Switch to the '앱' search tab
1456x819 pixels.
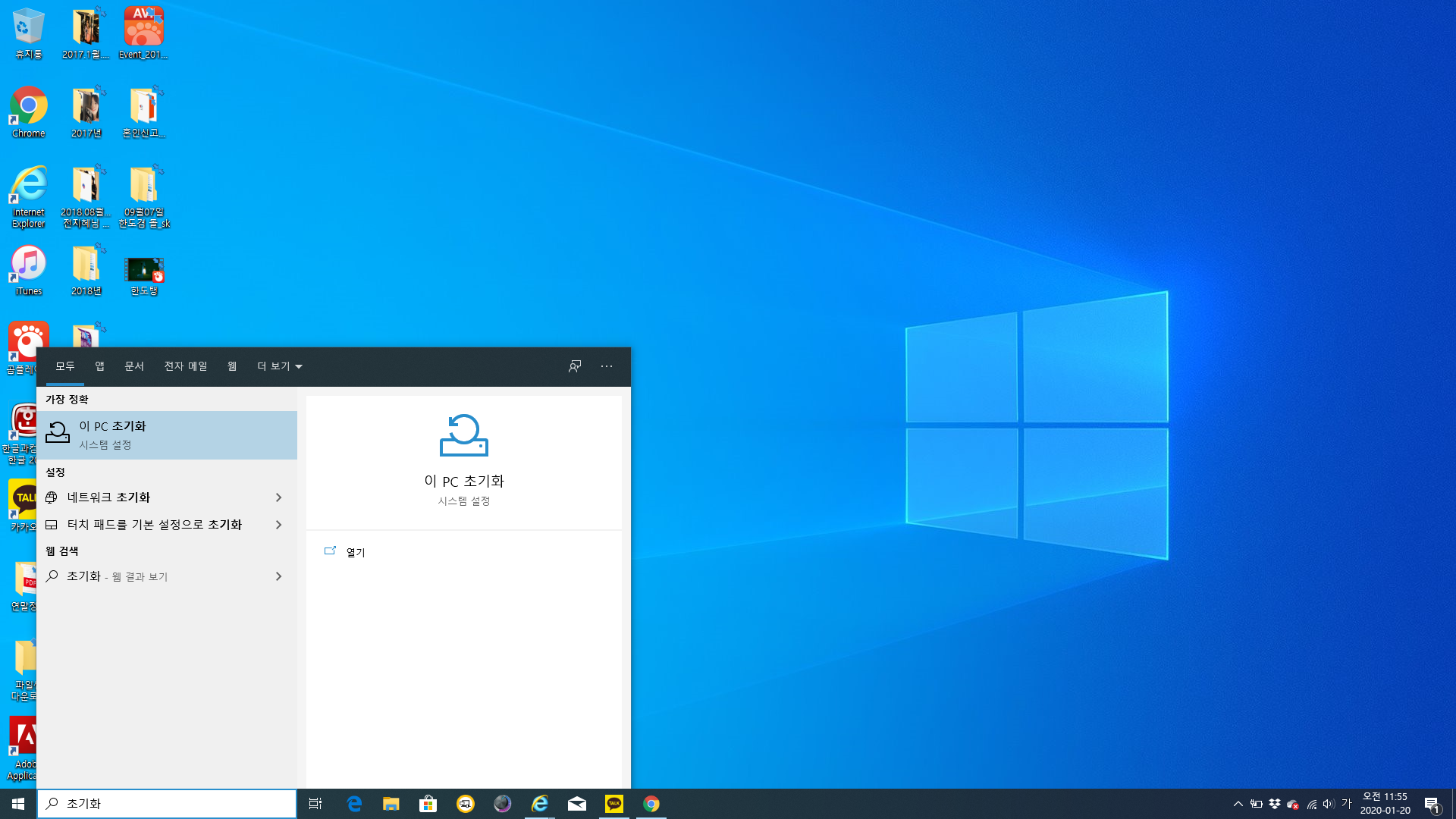click(x=99, y=366)
